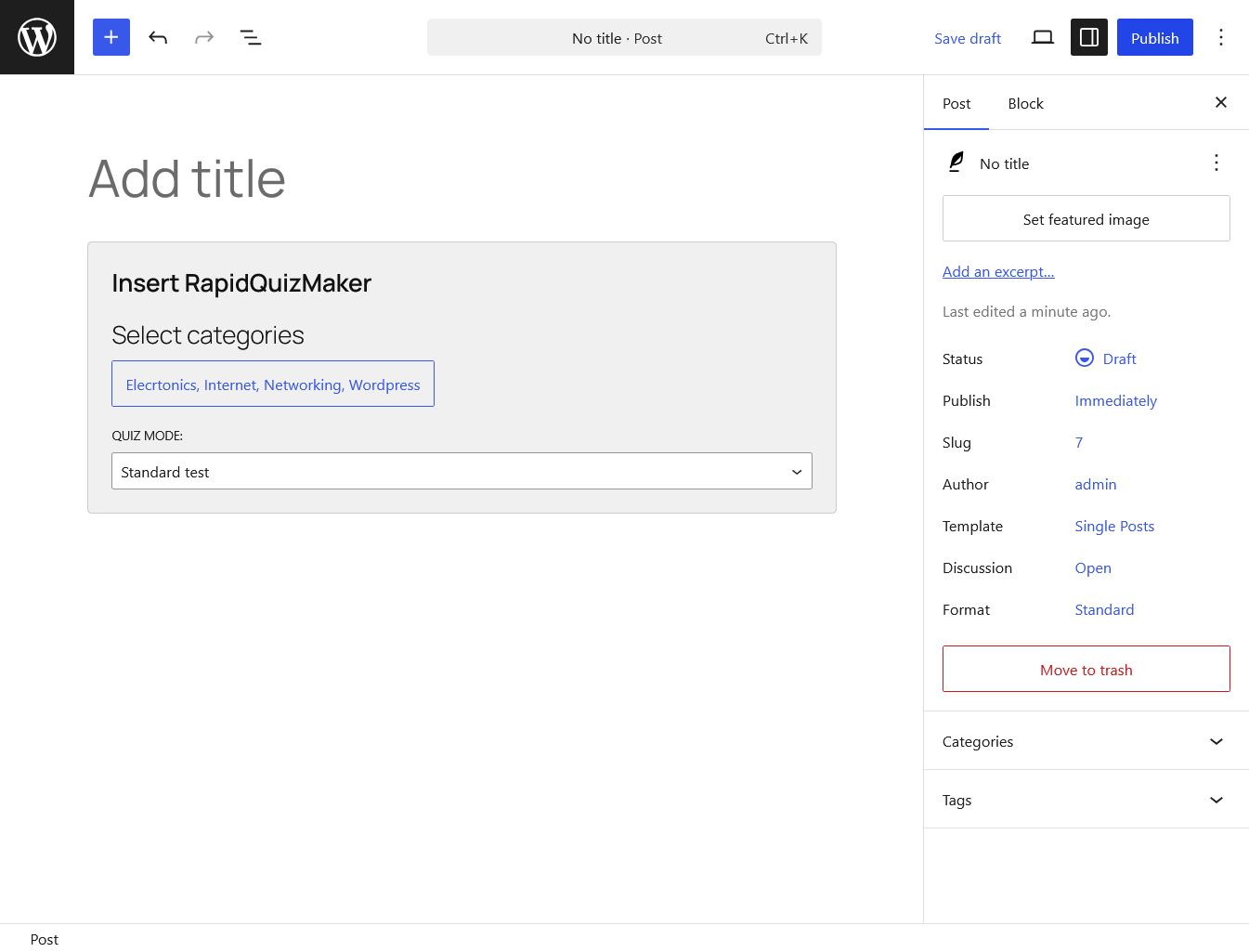Click the Post breadcrumb in footer
The height and width of the screenshot is (952, 1249).
[x=45, y=939]
